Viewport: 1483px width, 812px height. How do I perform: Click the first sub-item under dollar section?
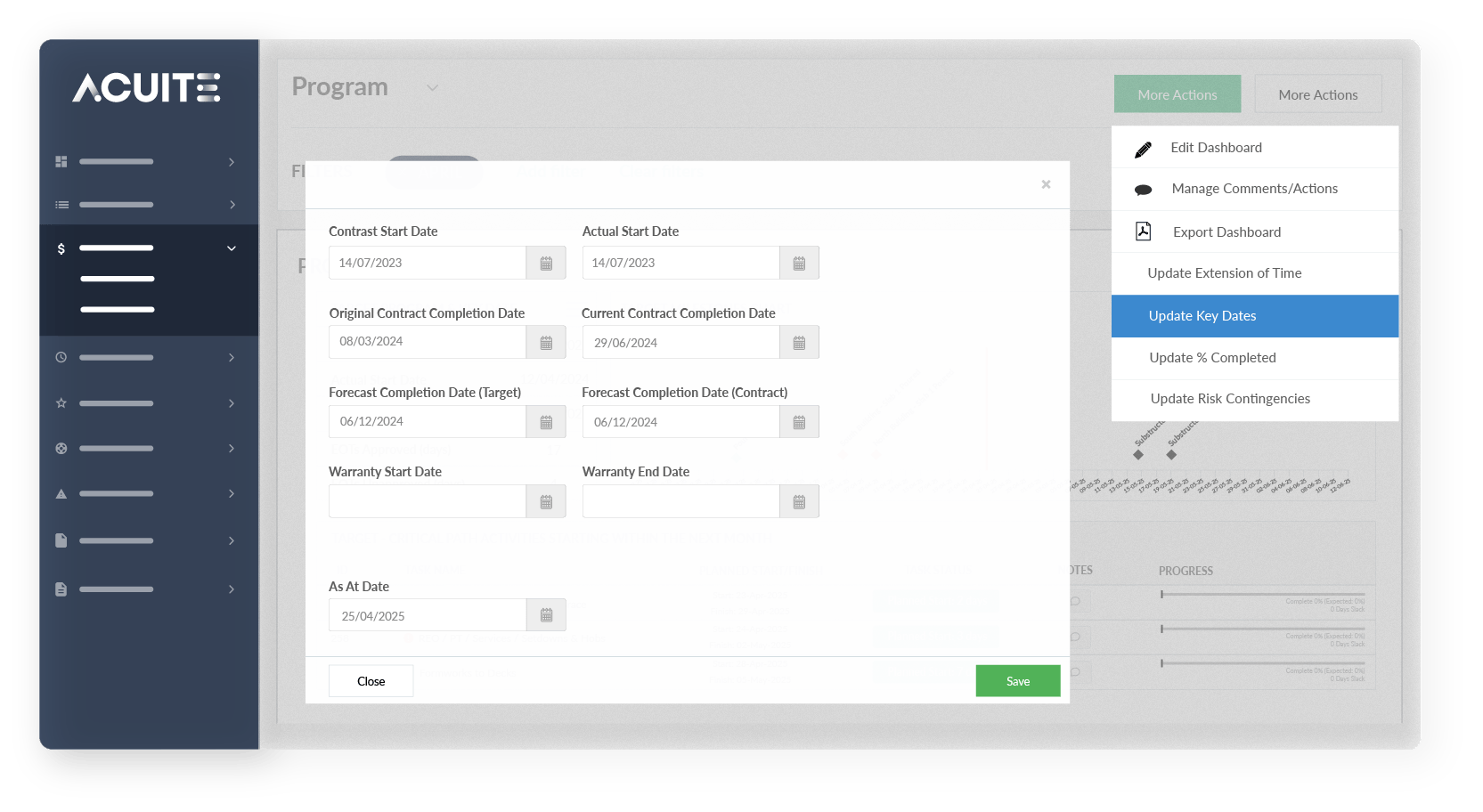(x=118, y=279)
